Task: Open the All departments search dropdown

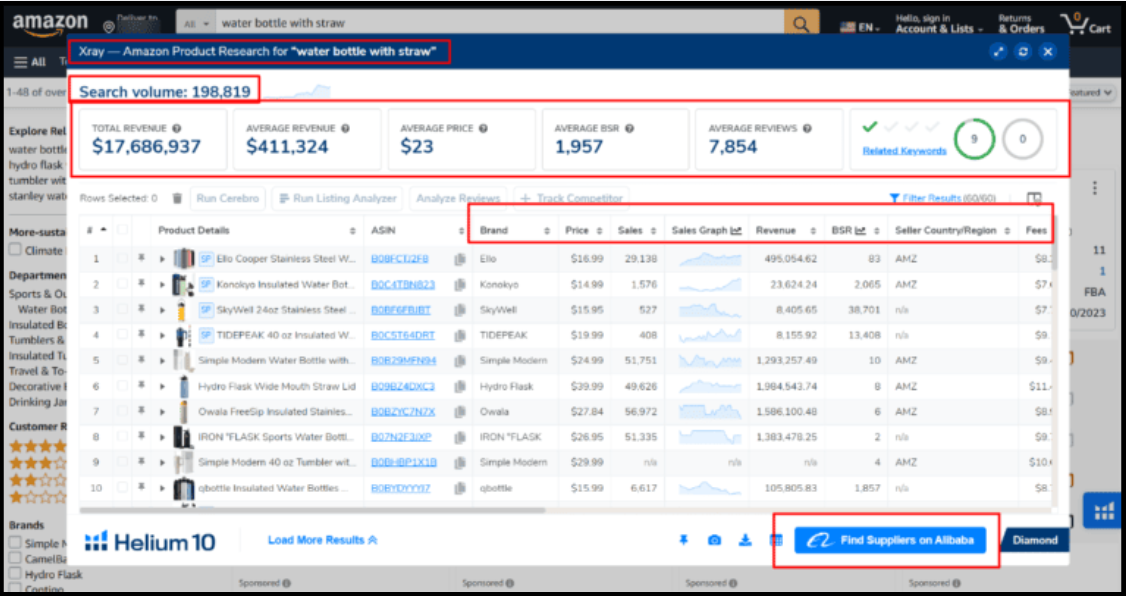Action: (196, 23)
